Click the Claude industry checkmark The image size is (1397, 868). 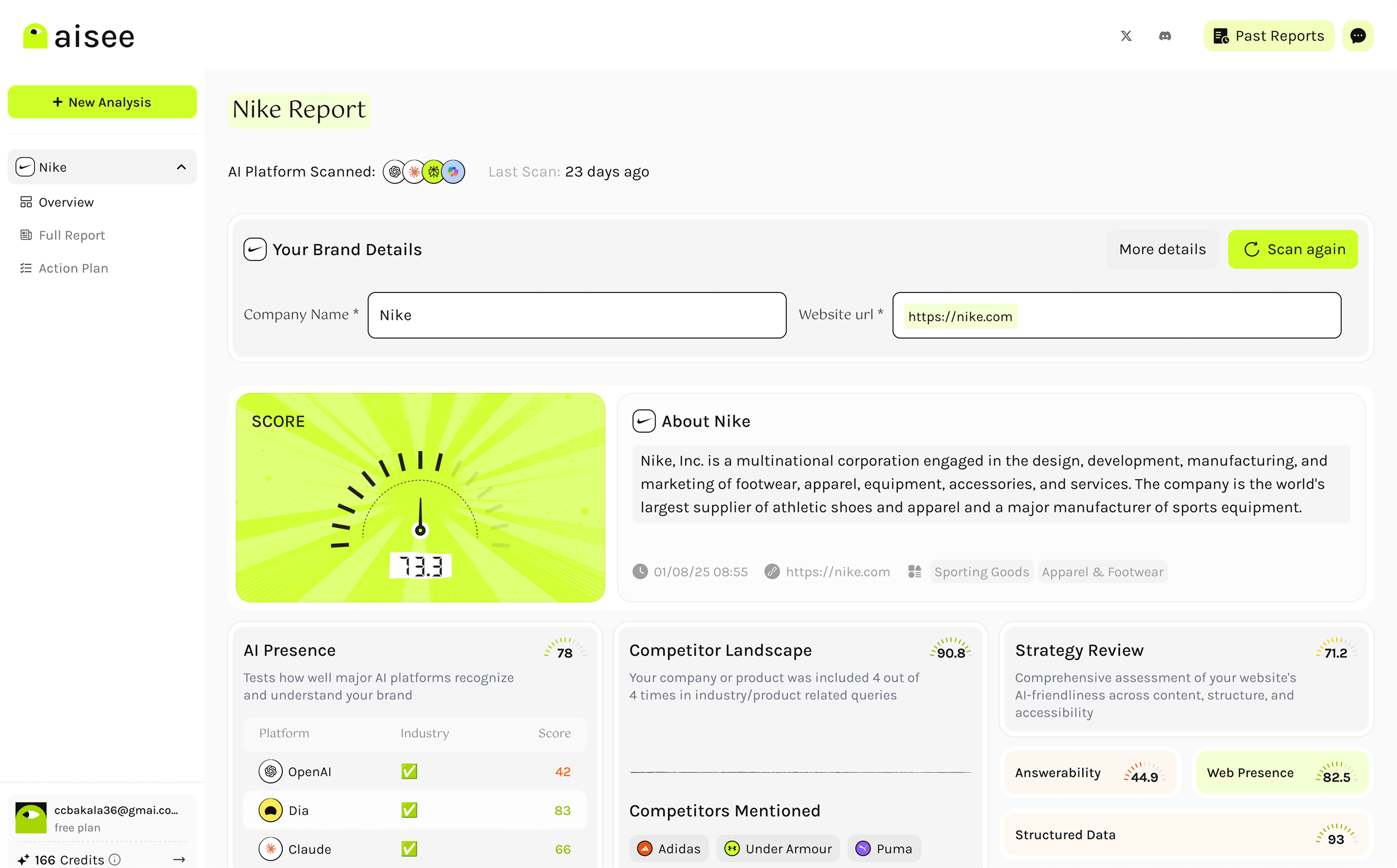click(409, 849)
